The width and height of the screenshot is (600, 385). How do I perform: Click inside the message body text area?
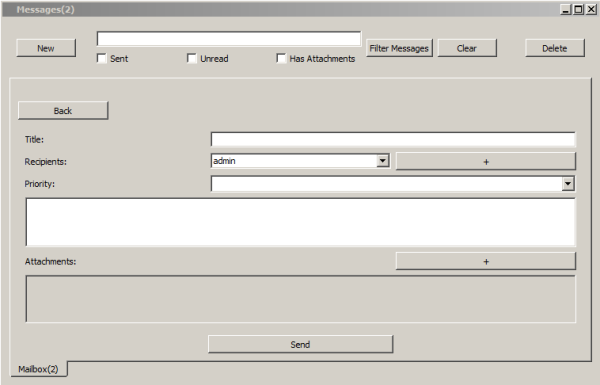300,222
